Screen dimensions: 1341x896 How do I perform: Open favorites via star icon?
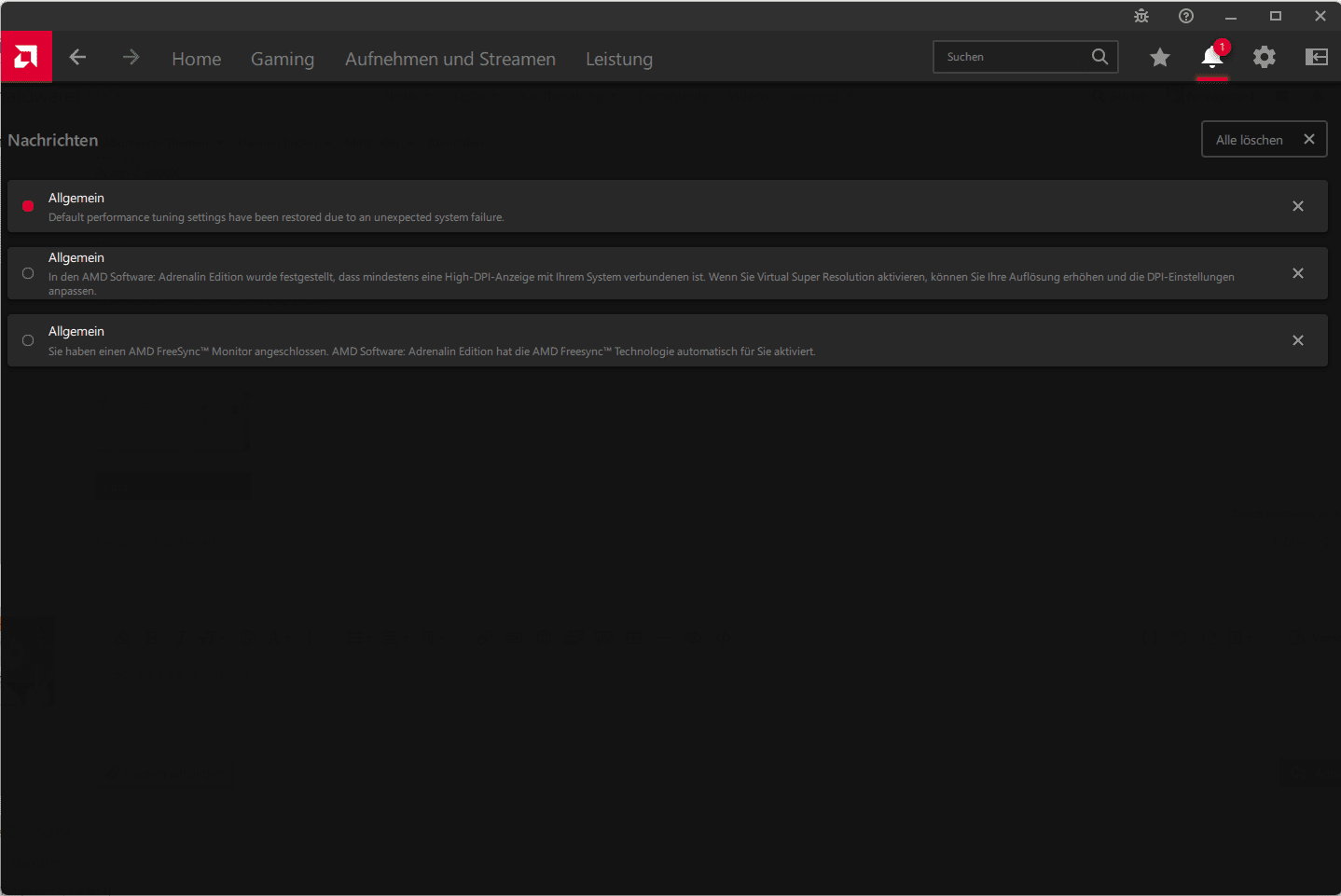1160,58
